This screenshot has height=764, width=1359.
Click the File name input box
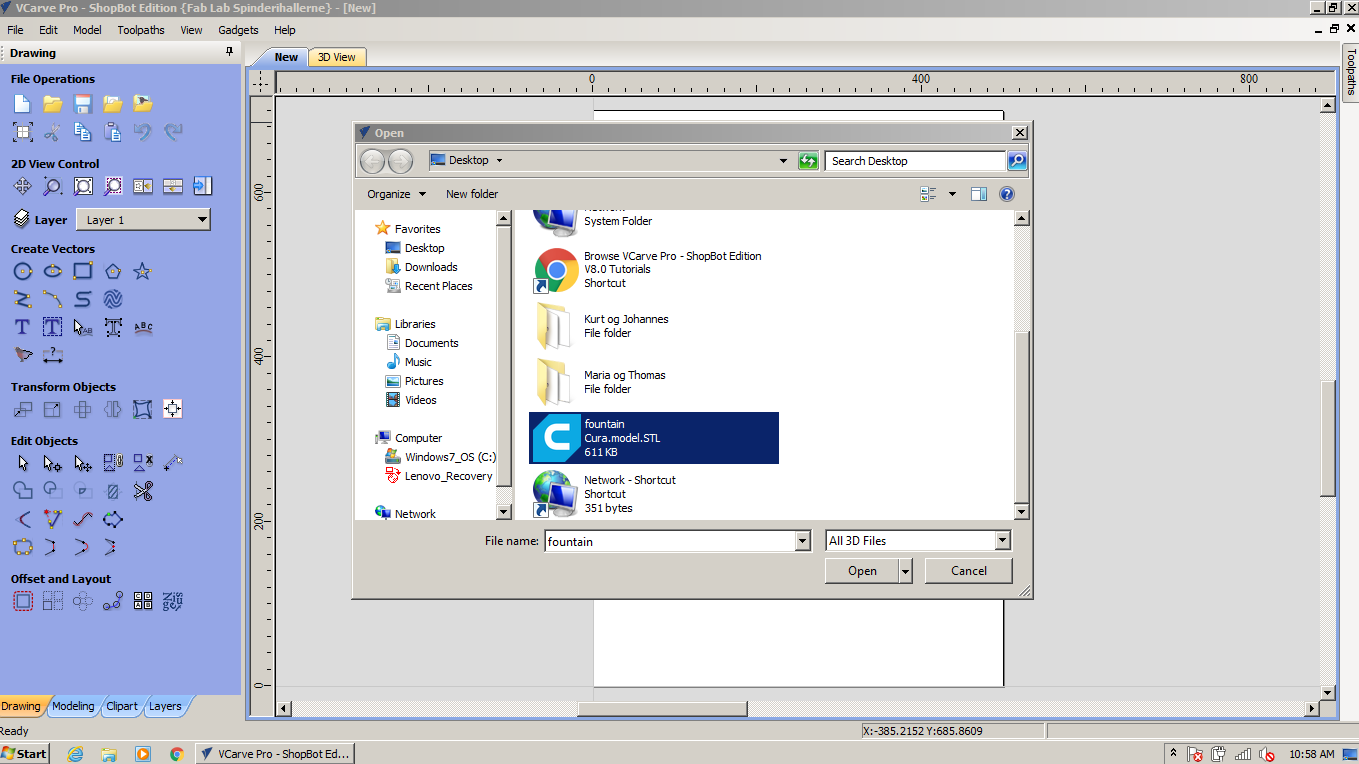pyautogui.click(x=669, y=541)
